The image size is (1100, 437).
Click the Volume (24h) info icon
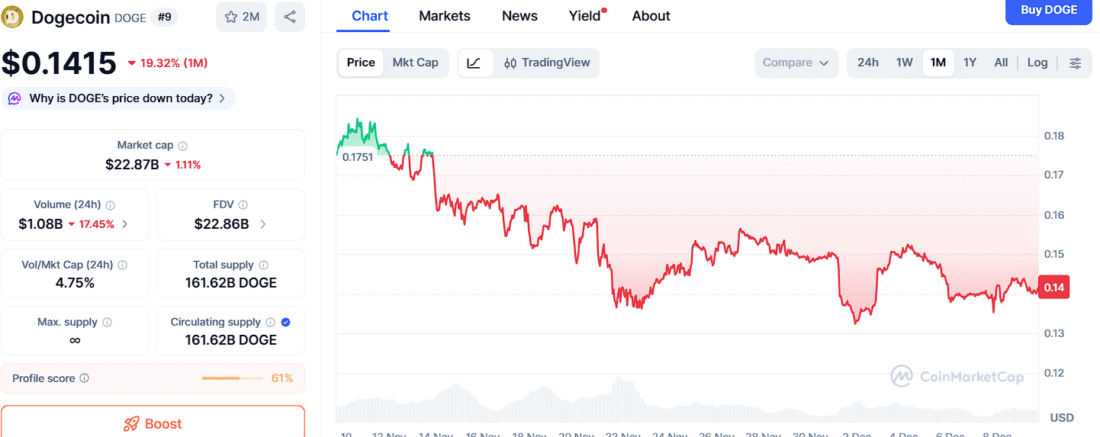point(110,205)
